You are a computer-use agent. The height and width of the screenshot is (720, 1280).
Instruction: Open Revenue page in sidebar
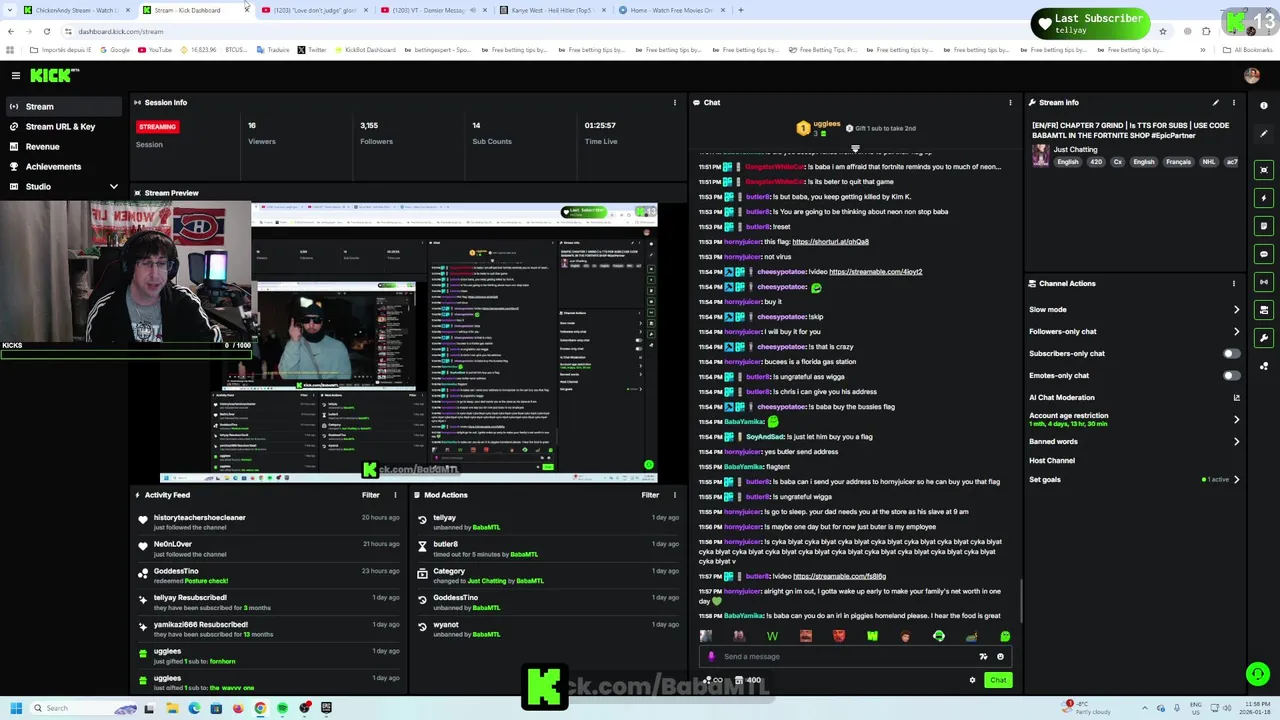click(x=65, y=146)
